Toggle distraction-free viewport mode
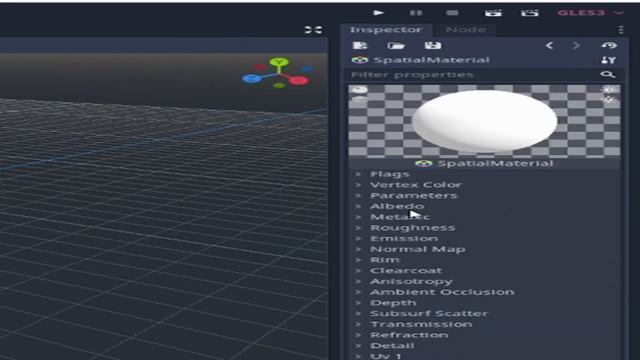The height and width of the screenshot is (360, 640). coord(313,30)
